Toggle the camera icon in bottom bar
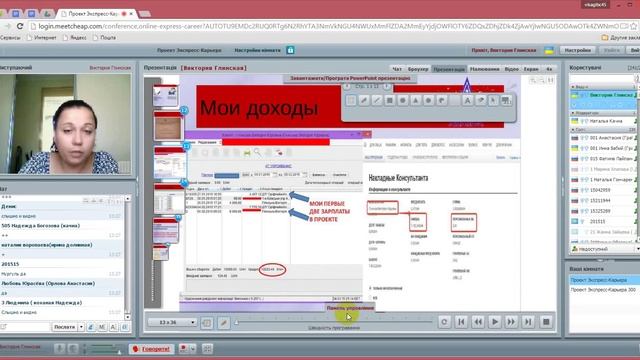 pyautogui.click(x=73, y=349)
